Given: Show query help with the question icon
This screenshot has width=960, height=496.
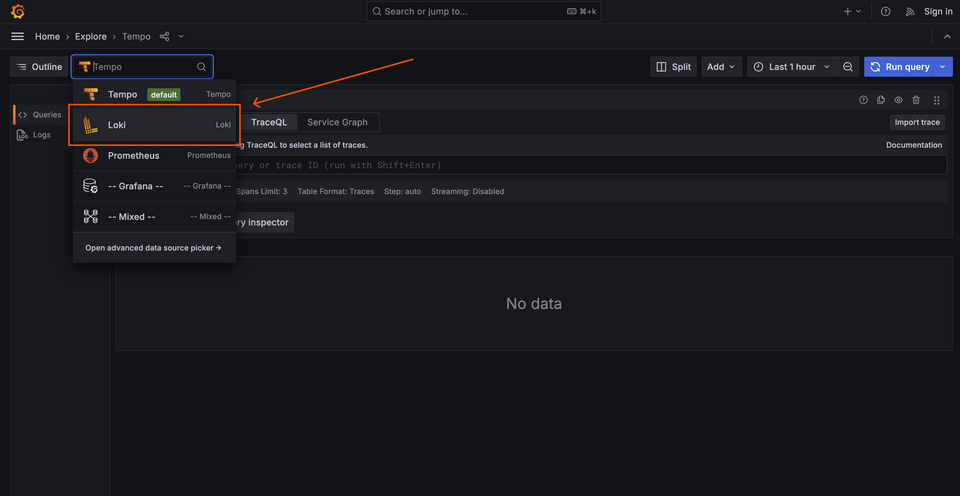Looking at the screenshot, I should pyautogui.click(x=863, y=100).
